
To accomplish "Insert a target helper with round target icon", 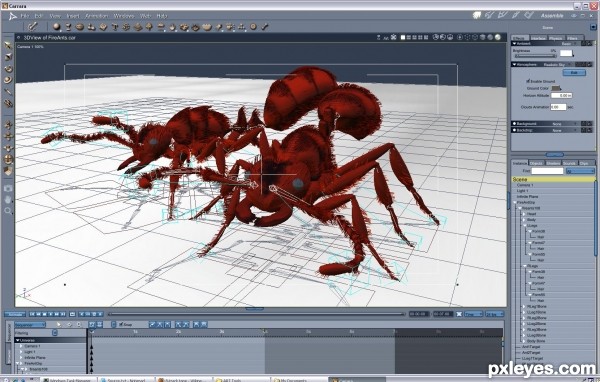I will [x=253, y=27].
